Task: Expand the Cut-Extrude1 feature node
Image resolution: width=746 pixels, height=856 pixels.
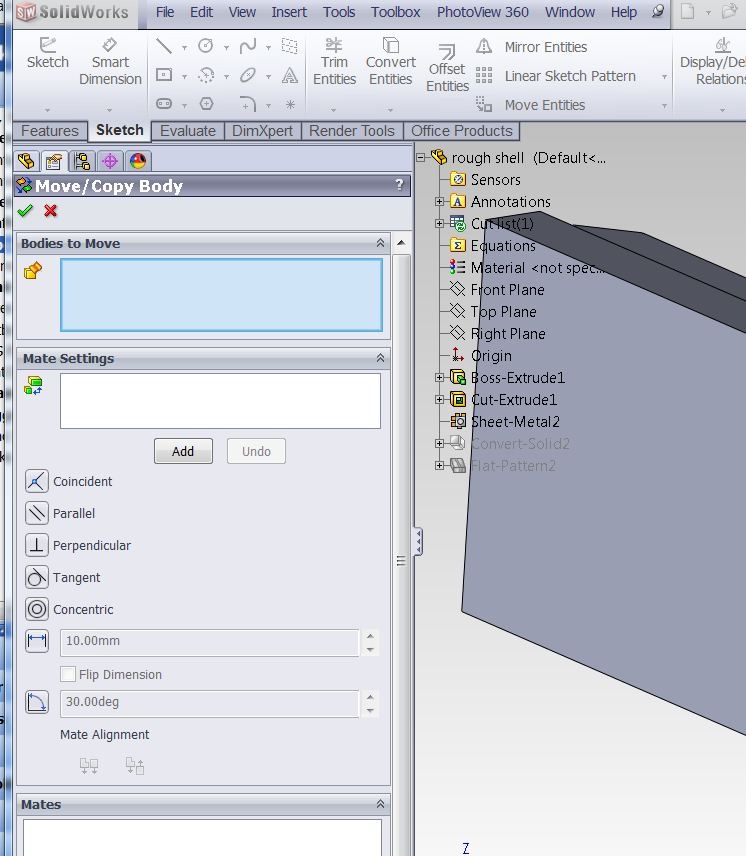Action: pyautogui.click(x=439, y=400)
